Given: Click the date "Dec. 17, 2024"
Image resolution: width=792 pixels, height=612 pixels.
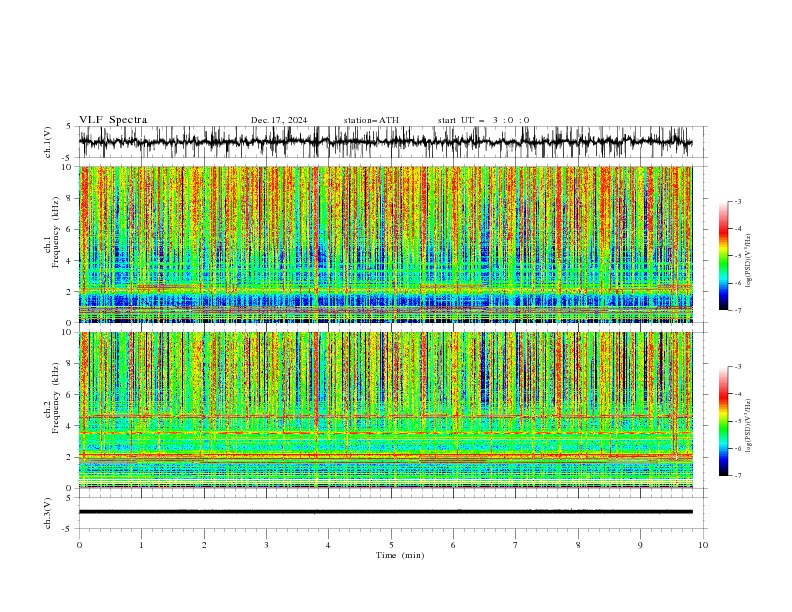Looking at the screenshot, I should 279,120.
